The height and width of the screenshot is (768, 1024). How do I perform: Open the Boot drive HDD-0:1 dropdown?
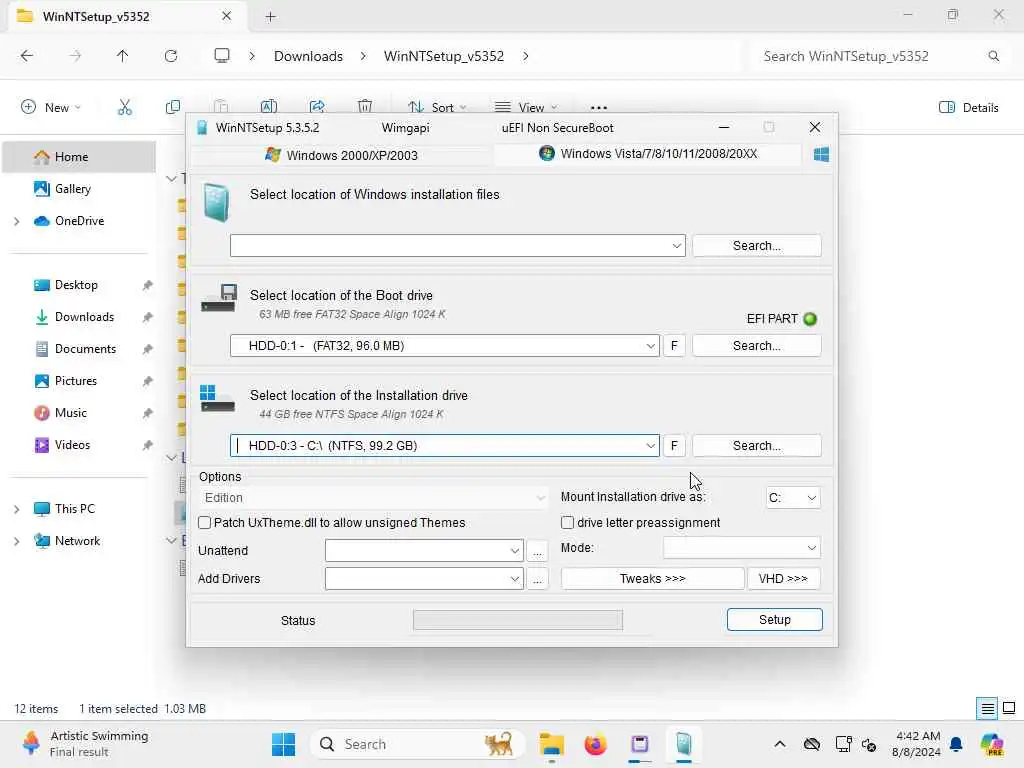(x=650, y=346)
